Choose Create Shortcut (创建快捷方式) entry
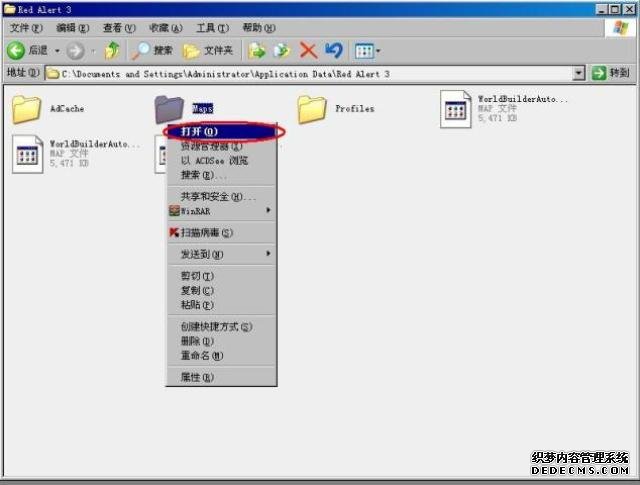 pyautogui.click(x=222, y=327)
